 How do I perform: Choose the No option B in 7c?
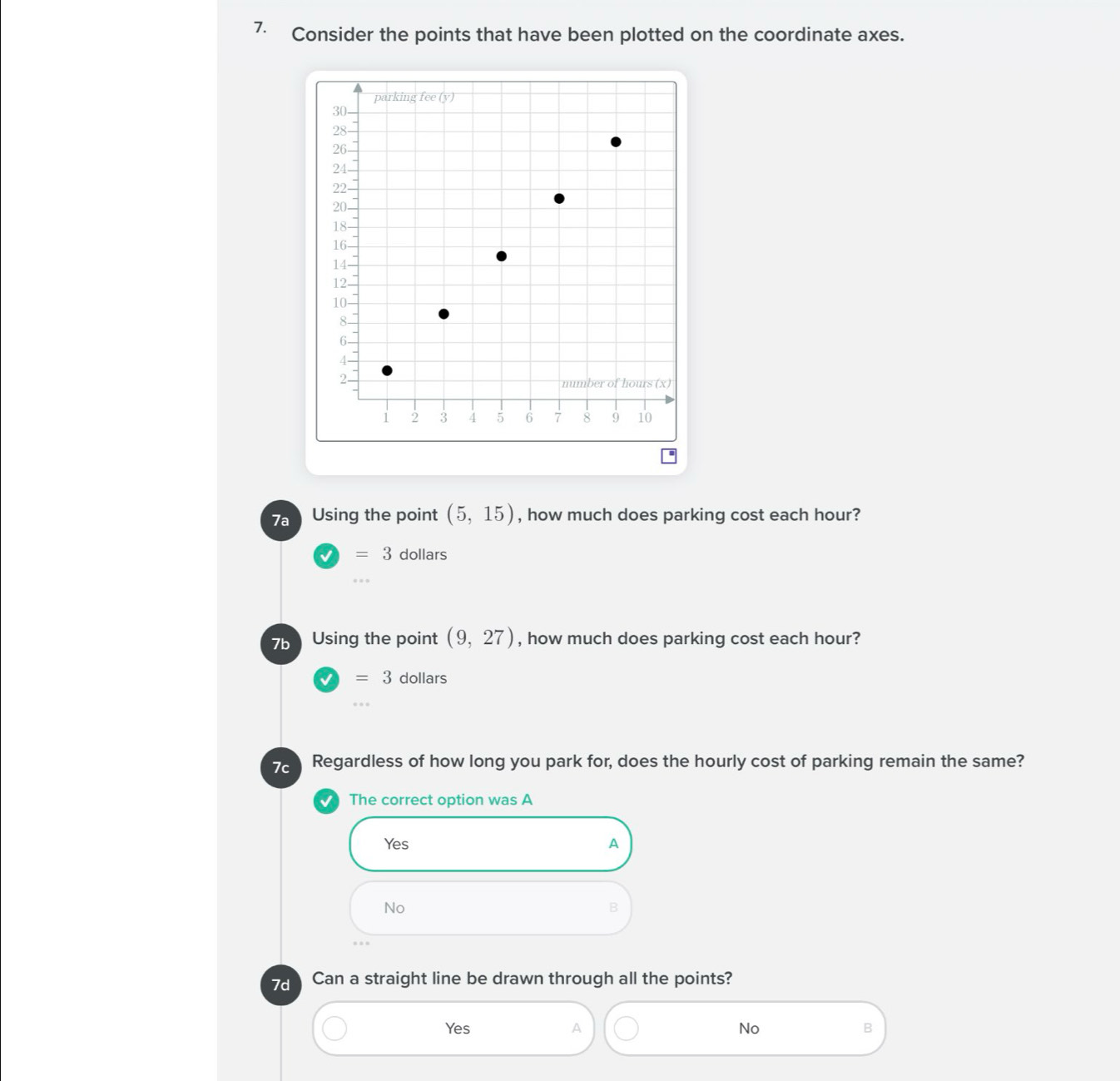(x=490, y=908)
